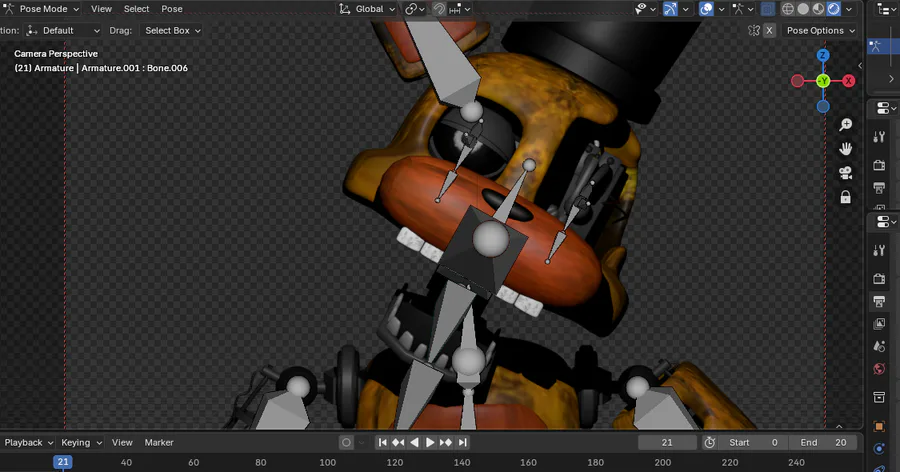900x472 pixels.
Task: Toggle lock camera to view
Action: pyautogui.click(x=845, y=198)
